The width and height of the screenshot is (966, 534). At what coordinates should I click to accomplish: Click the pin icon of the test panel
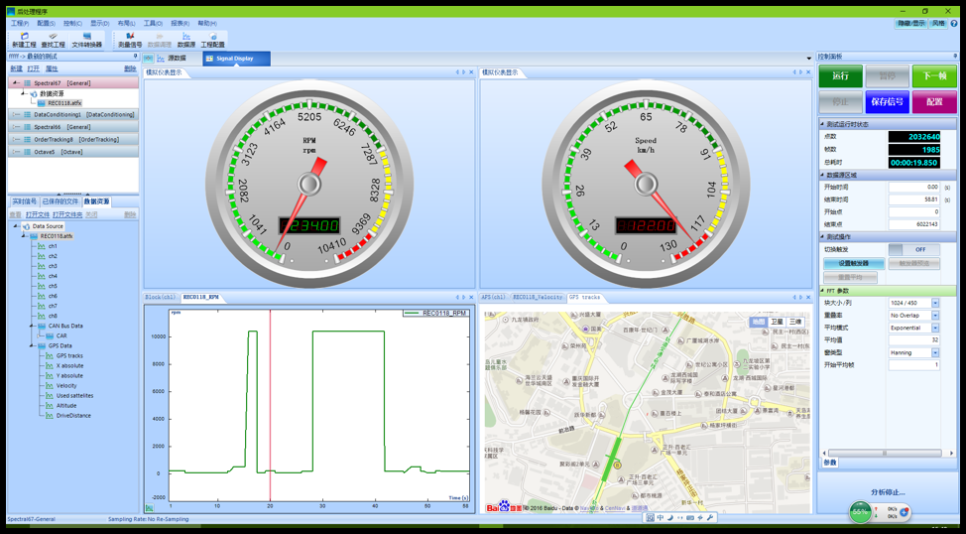136,56
